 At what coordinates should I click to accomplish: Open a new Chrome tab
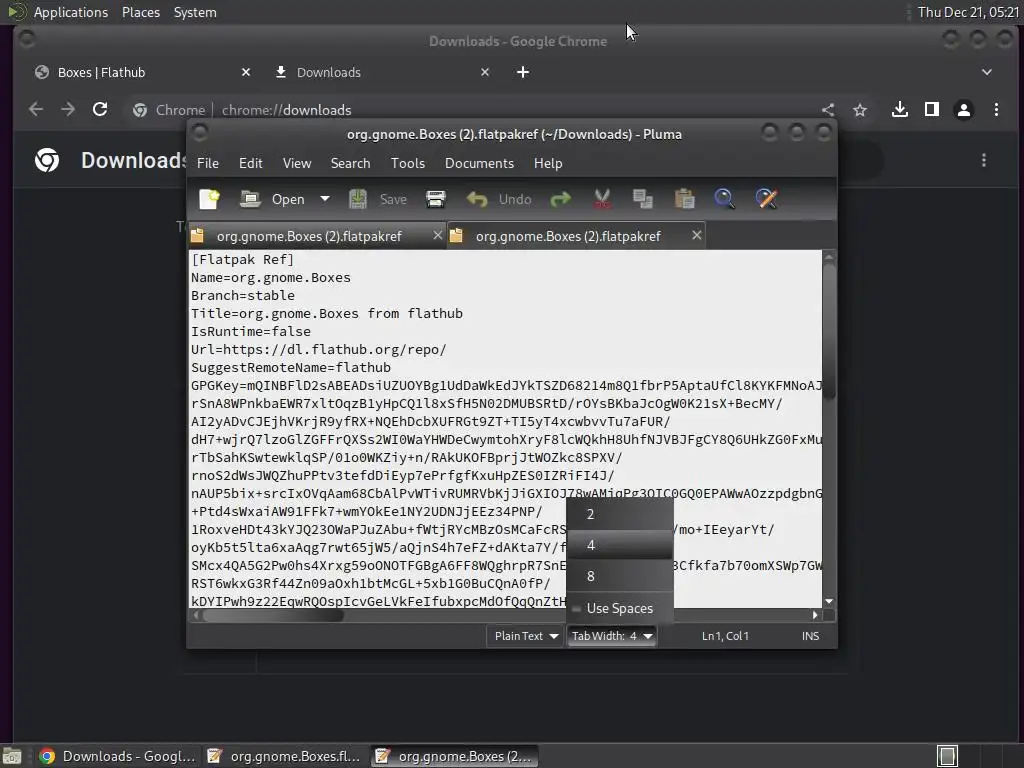pyautogui.click(x=522, y=72)
